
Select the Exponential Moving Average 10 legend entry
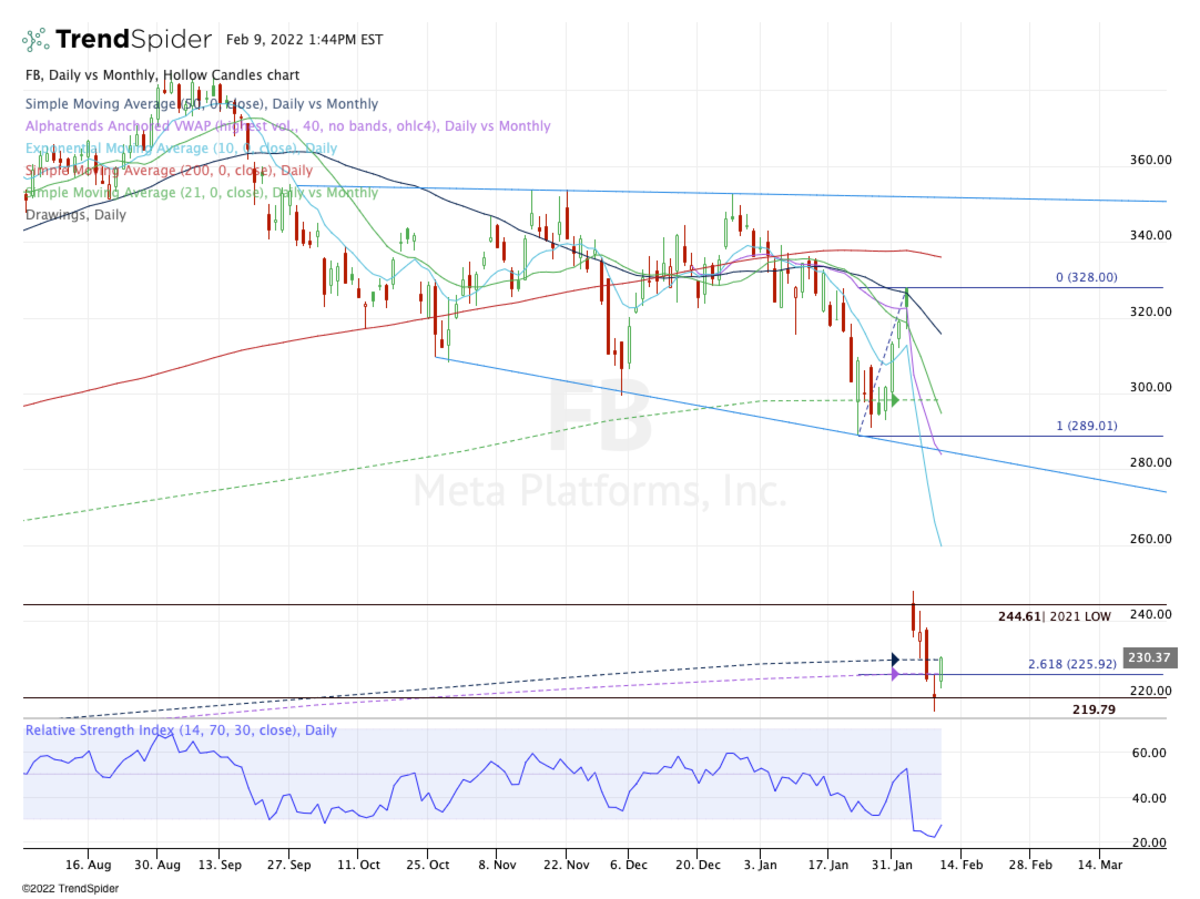pyautogui.click(x=181, y=148)
